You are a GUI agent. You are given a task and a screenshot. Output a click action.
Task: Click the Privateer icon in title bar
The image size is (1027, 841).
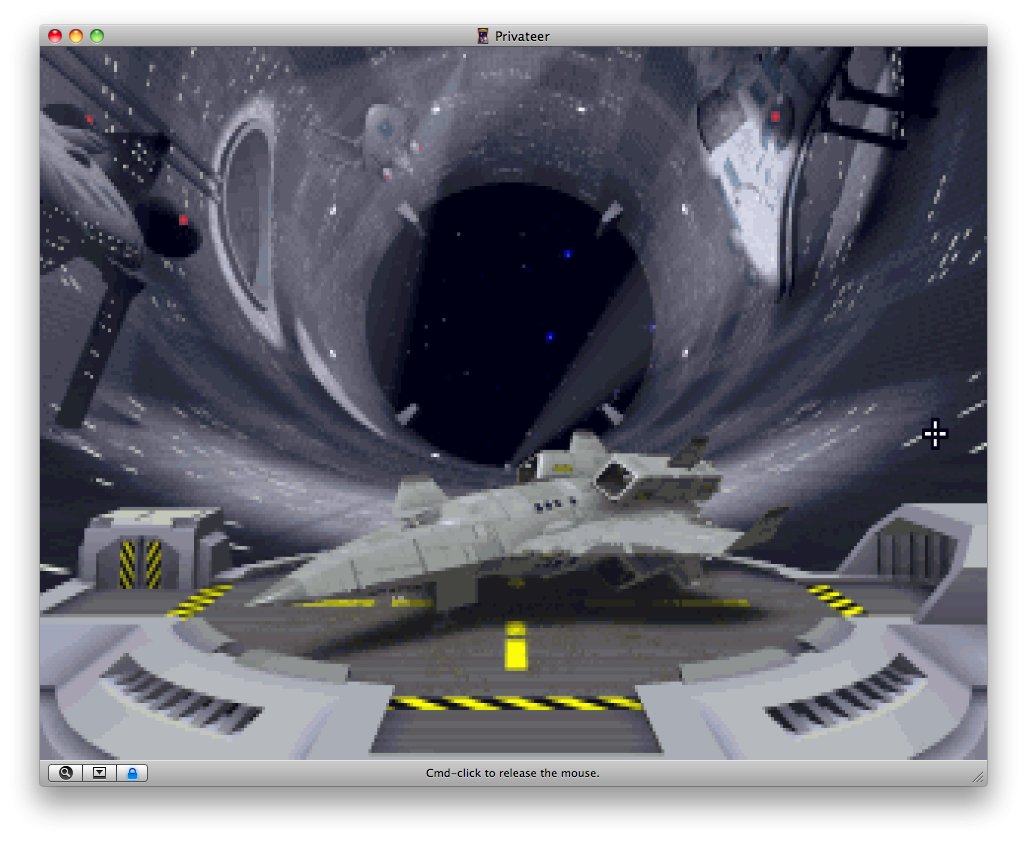tap(483, 36)
